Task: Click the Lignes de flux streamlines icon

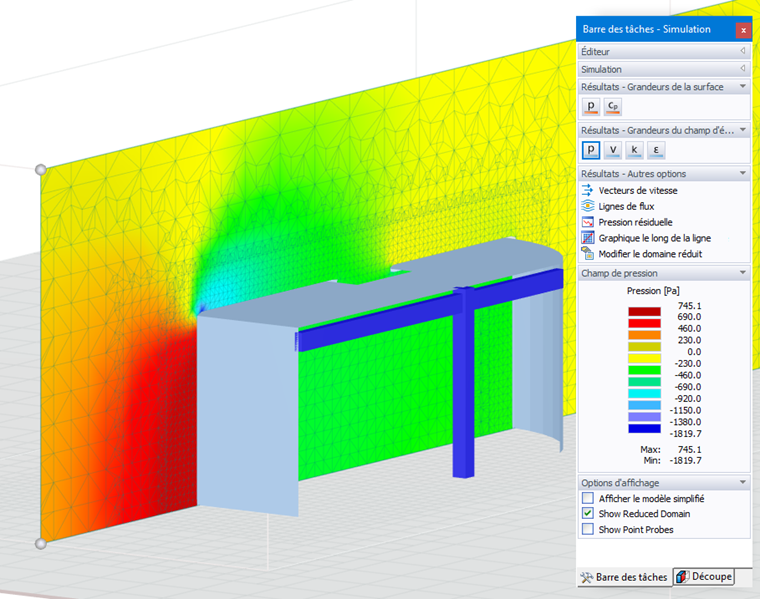Action: tap(587, 206)
